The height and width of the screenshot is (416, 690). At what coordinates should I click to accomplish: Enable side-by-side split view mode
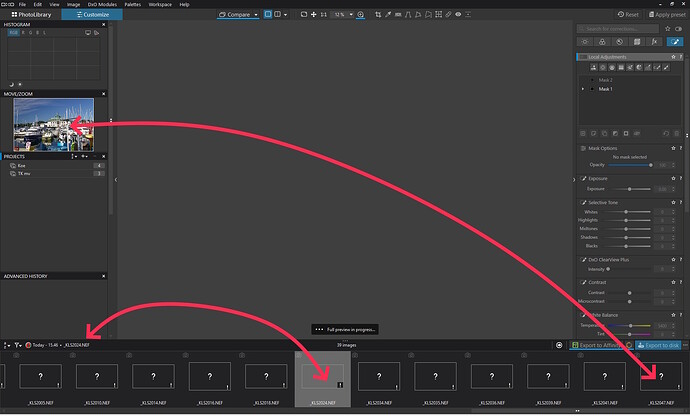pyautogui.click(x=278, y=15)
